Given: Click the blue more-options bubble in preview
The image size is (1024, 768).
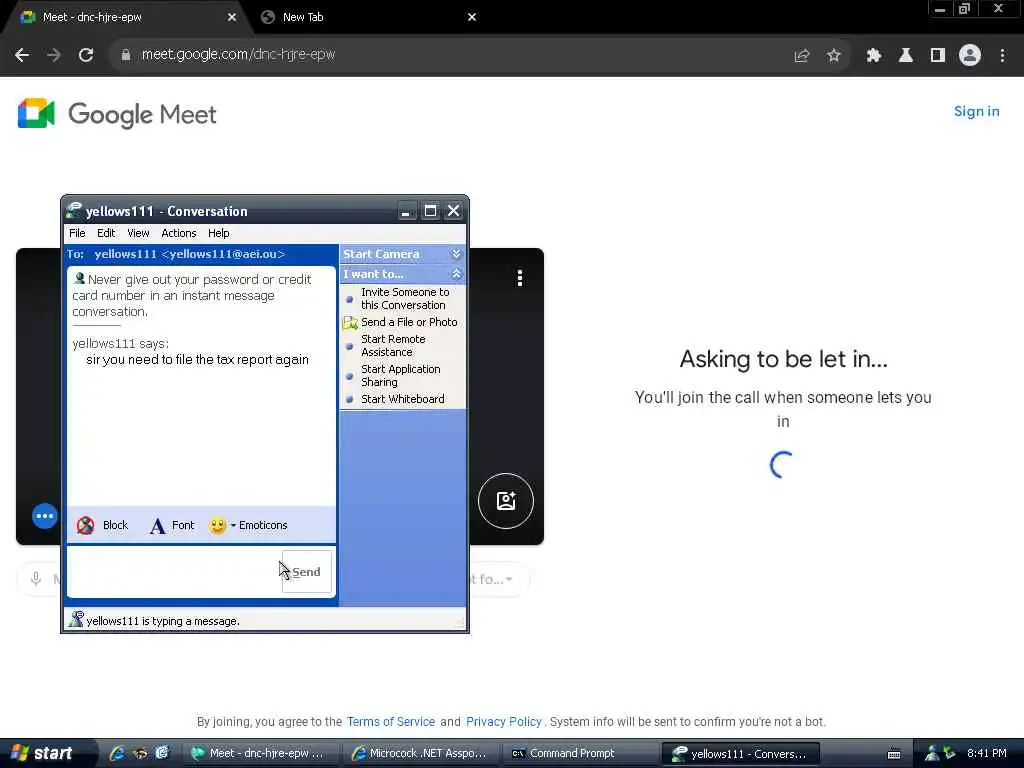Looking at the screenshot, I should point(44,516).
